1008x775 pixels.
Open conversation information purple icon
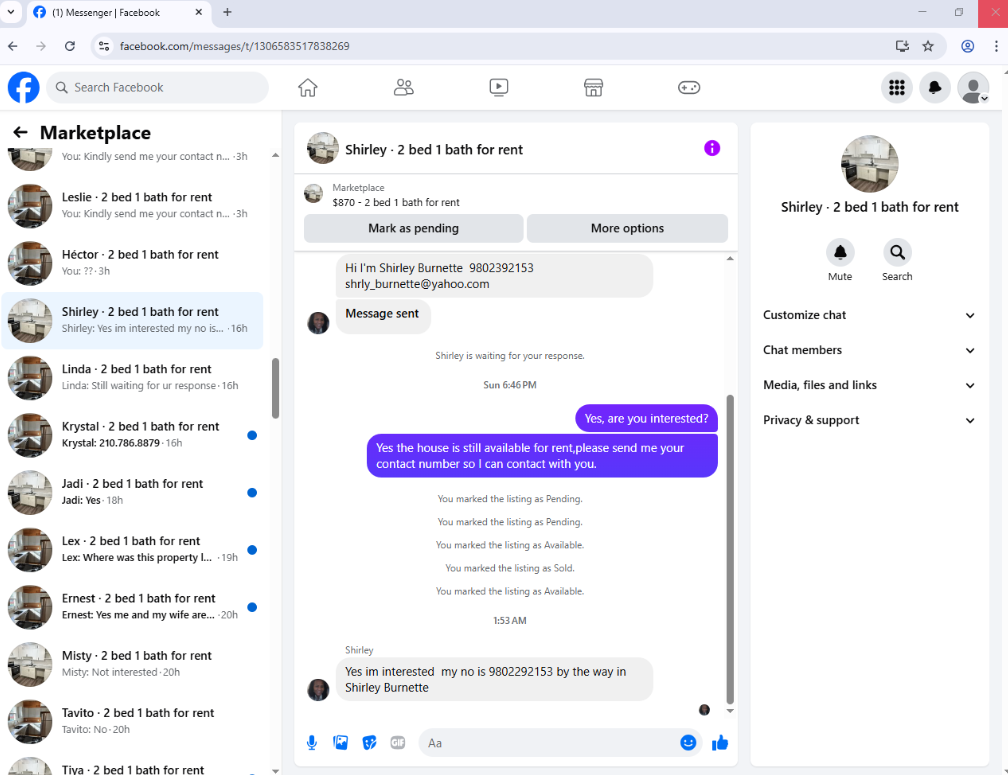coord(712,148)
